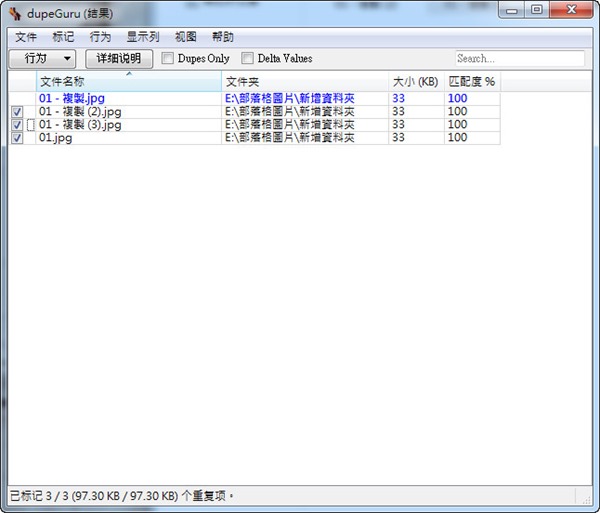Click size value 33 of 01.jpg row
Viewport: 600px width, 513px height.
[x=398, y=138]
